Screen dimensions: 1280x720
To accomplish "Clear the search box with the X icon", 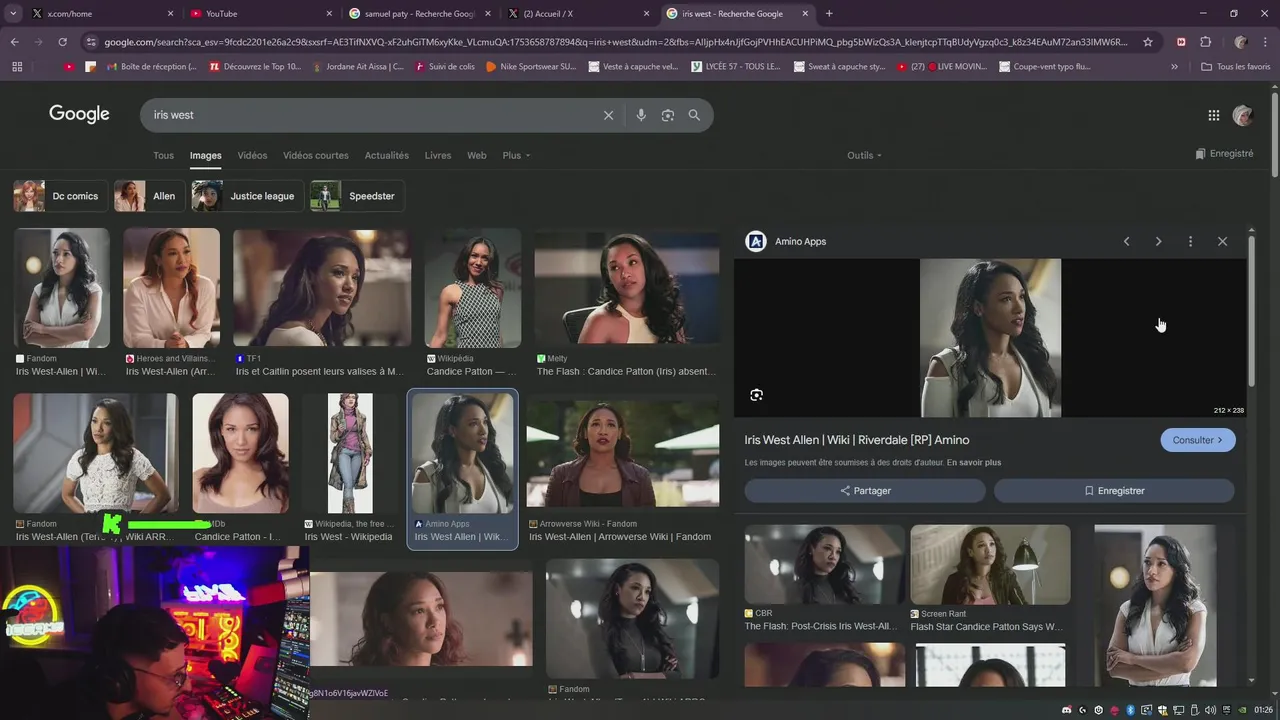I will [x=608, y=115].
